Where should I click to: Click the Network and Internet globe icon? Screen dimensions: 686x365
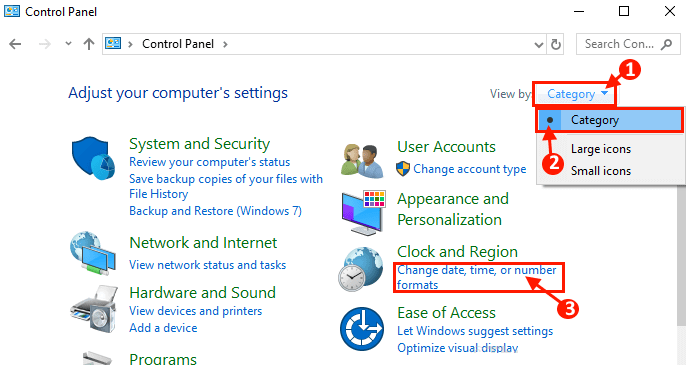tap(93, 254)
